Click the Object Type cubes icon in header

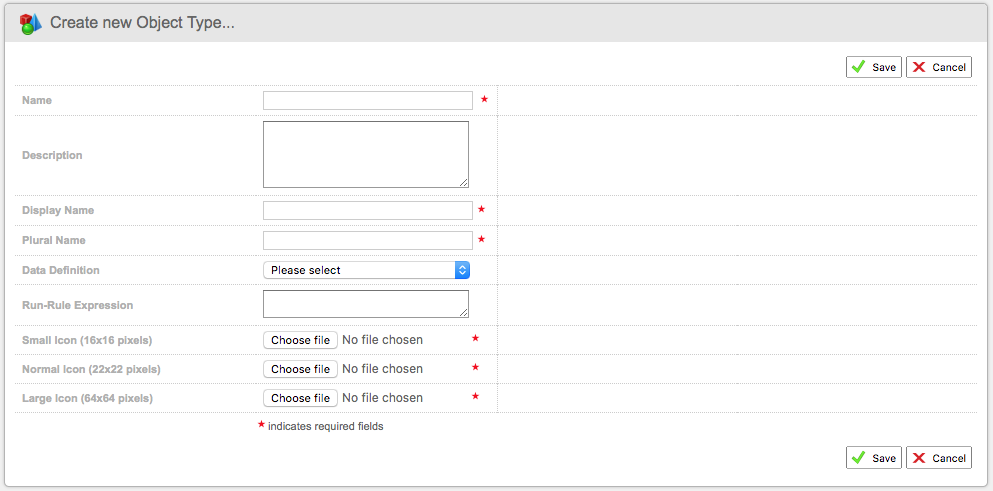click(31, 22)
